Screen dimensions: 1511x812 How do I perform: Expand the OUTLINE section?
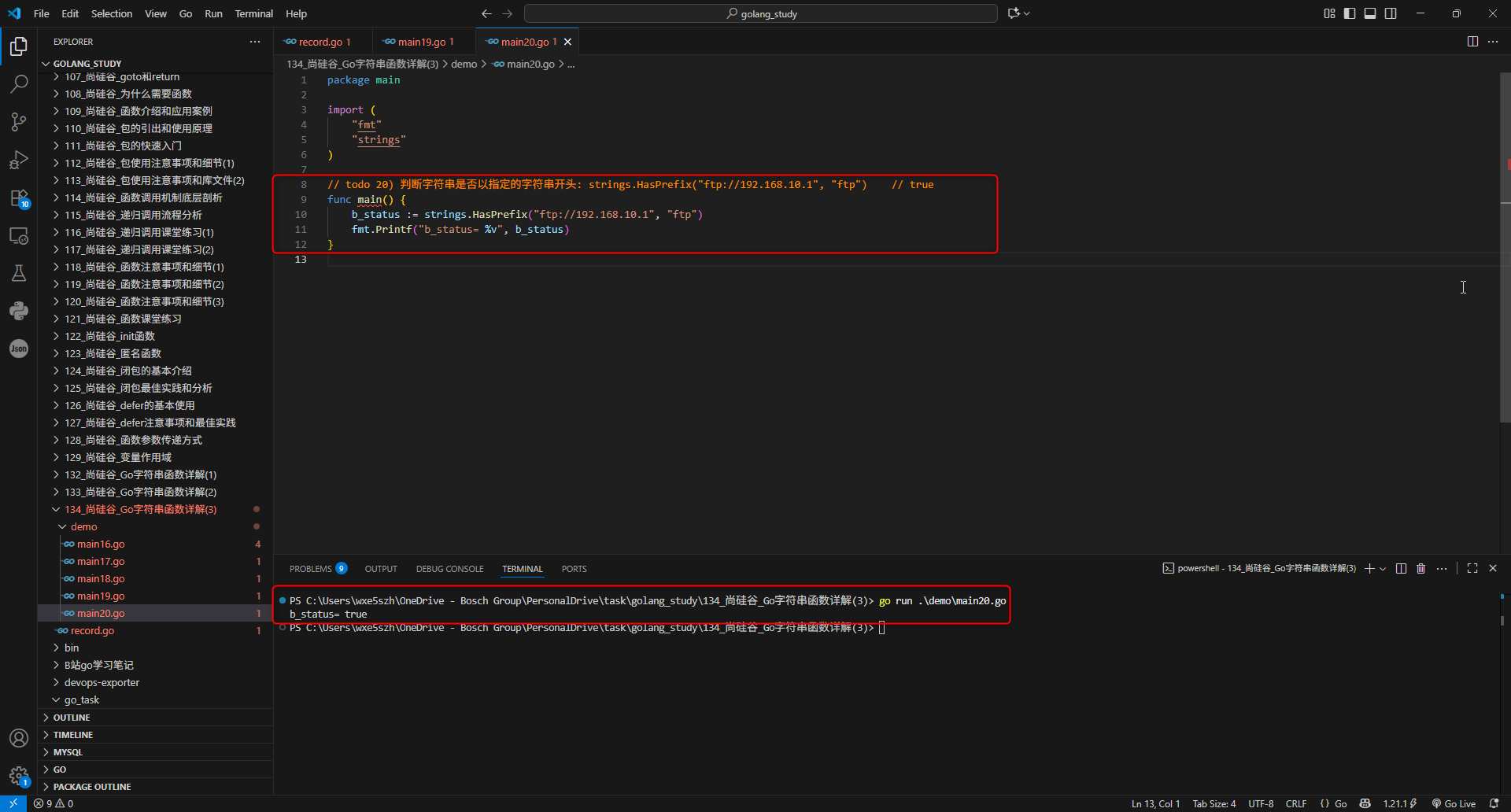pyautogui.click(x=156, y=718)
